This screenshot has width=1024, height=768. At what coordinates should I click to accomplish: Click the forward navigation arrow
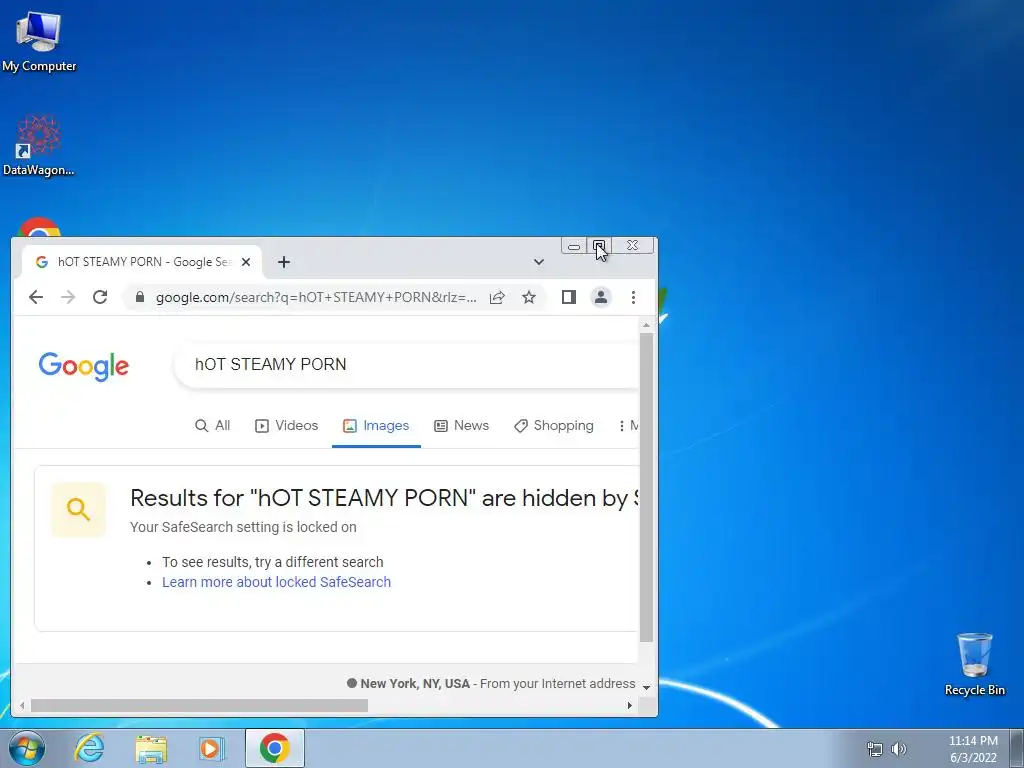point(68,298)
